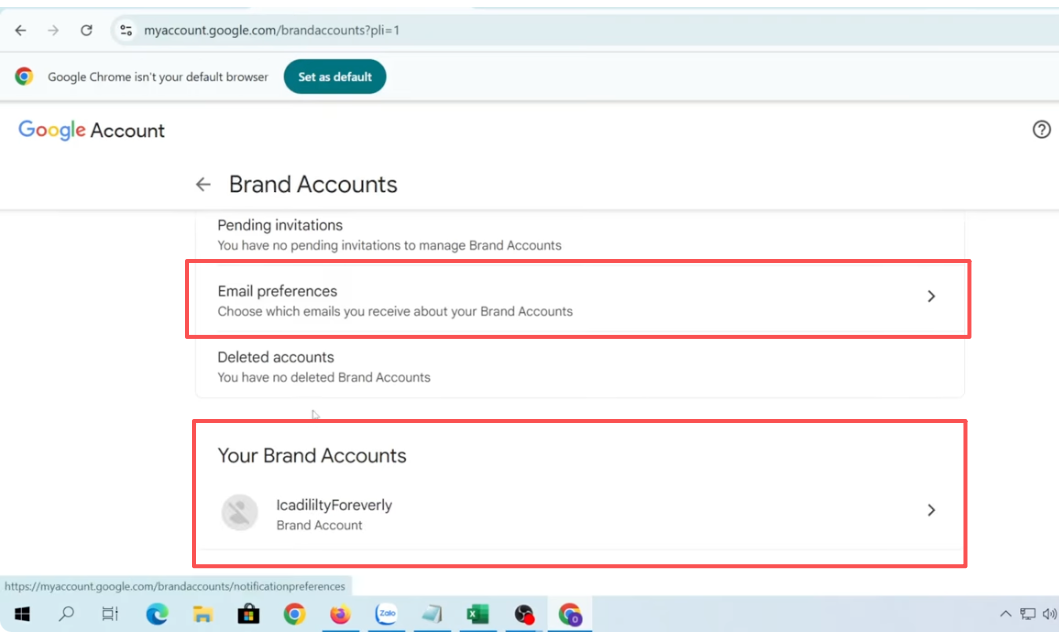Click Chrome logo in default browser bar
Screen dimensions: 1059x634
click(x=24, y=76)
